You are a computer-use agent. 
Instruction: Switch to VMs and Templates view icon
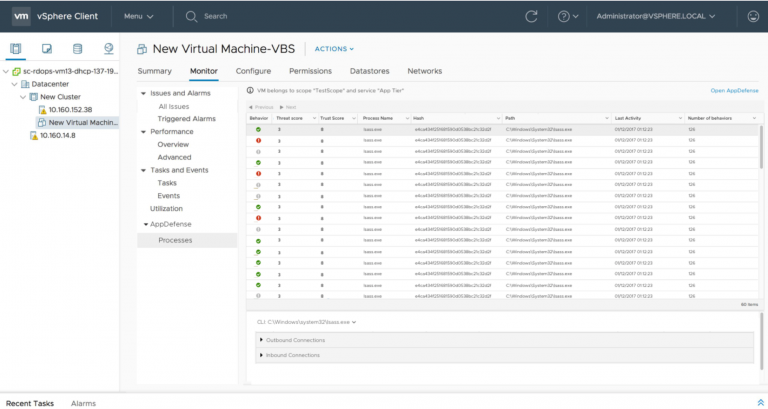pos(47,48)
